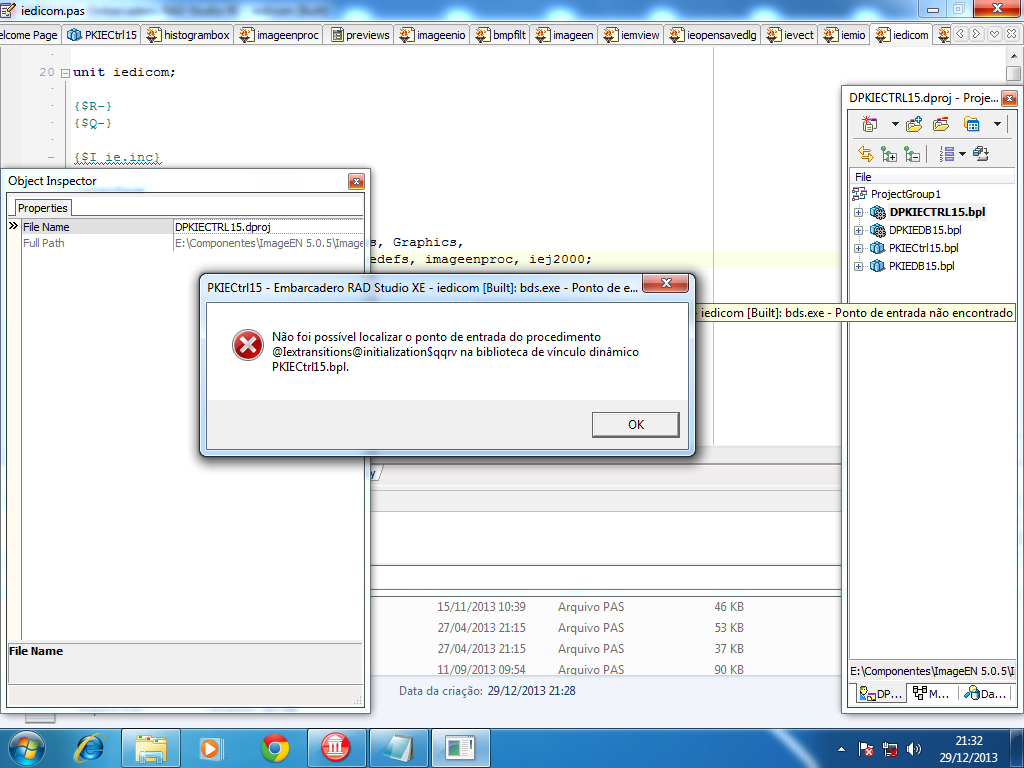Click the Sync arrows icon in Project Manager
1024x768 pixels.
pos(865,154)
